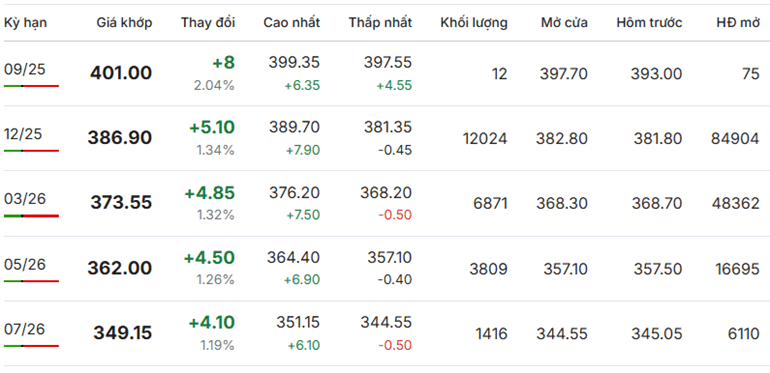Open the 09/25 contract term link
Image resolution: width=770 pixels, height=373 pixels.
(x=25, y=70)
